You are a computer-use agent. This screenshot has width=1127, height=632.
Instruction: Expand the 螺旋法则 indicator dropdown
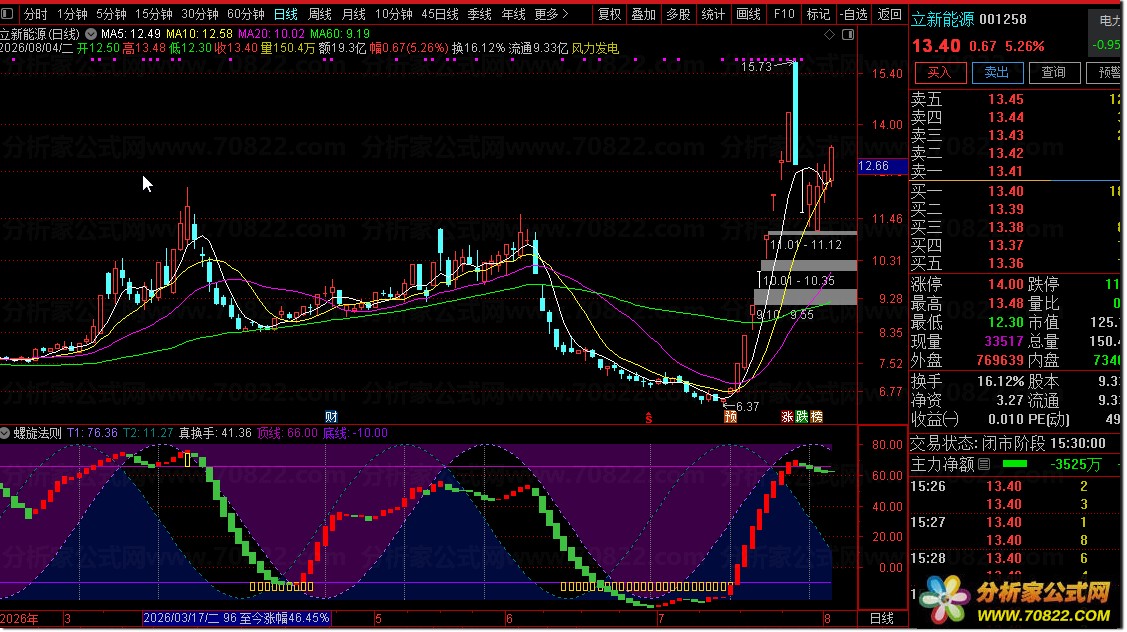point(6,433)
